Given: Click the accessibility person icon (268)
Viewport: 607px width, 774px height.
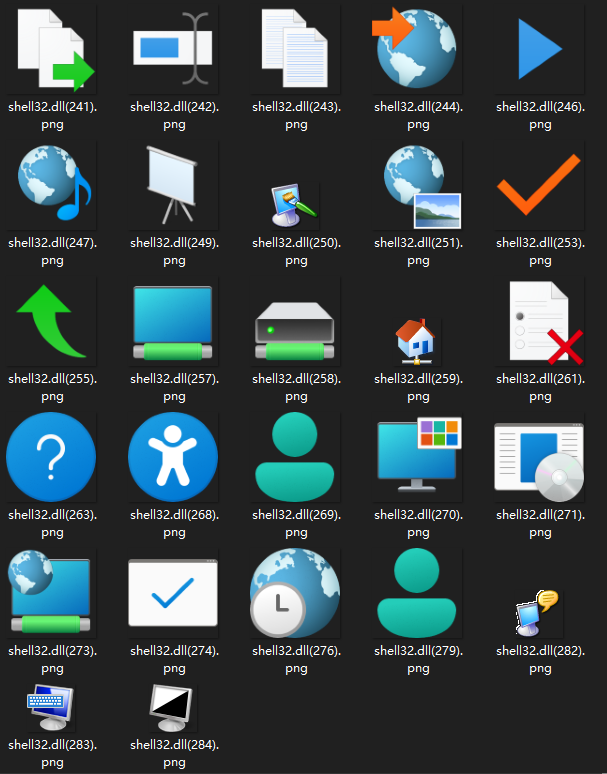Looking at the screenshot, I should coord(173,457).
